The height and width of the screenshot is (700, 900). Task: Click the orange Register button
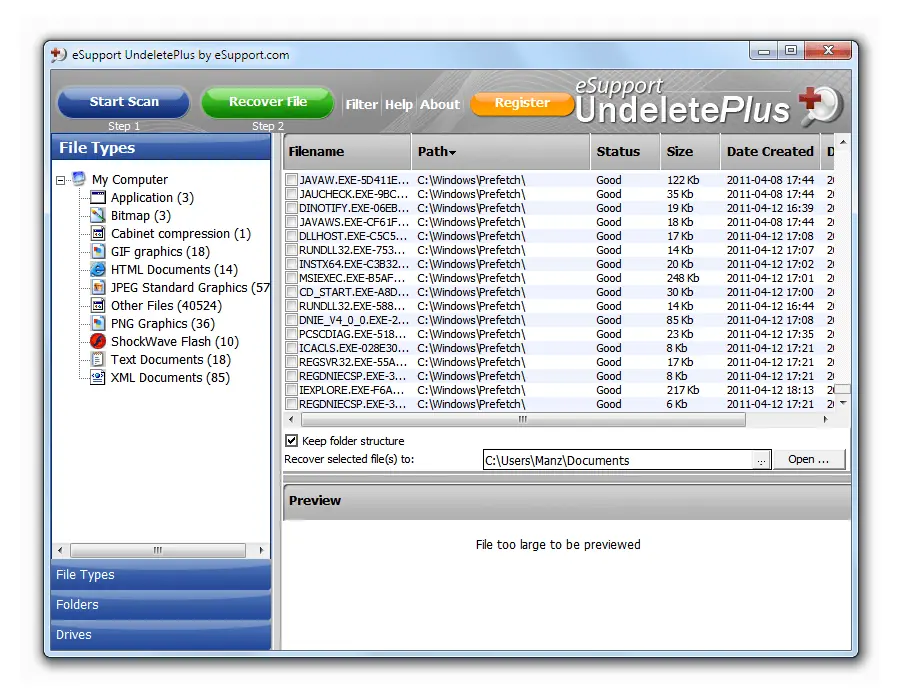(522, 103)
